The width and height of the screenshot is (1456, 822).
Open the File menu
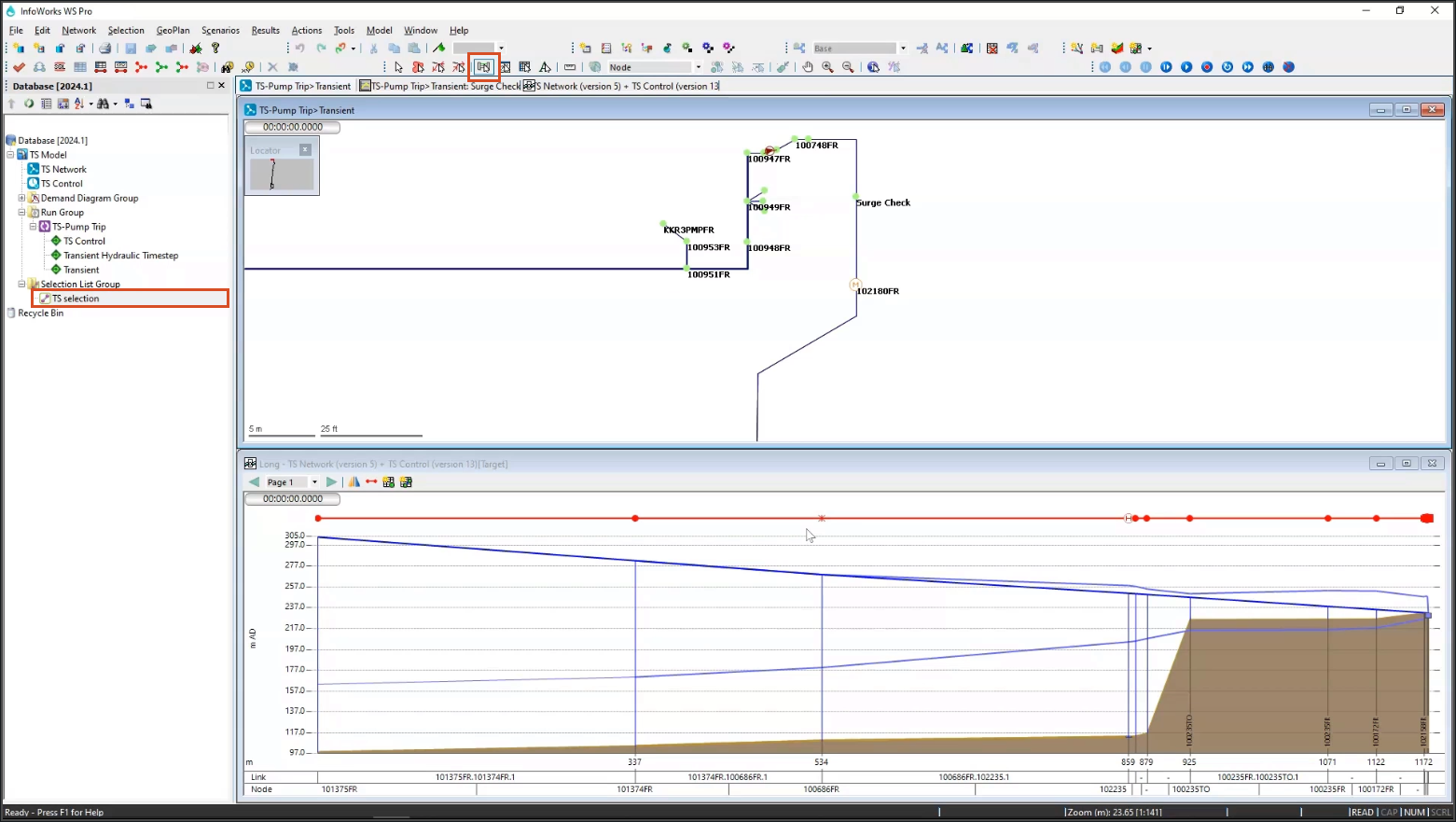16,31
